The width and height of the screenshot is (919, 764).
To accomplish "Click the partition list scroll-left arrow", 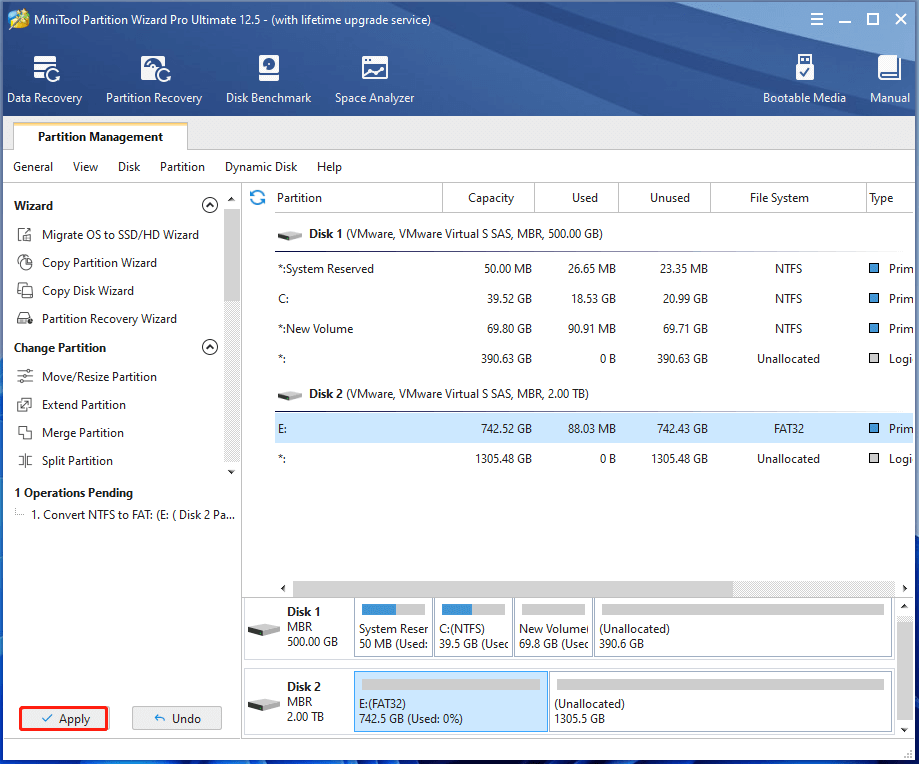I will tap(284, 588).
